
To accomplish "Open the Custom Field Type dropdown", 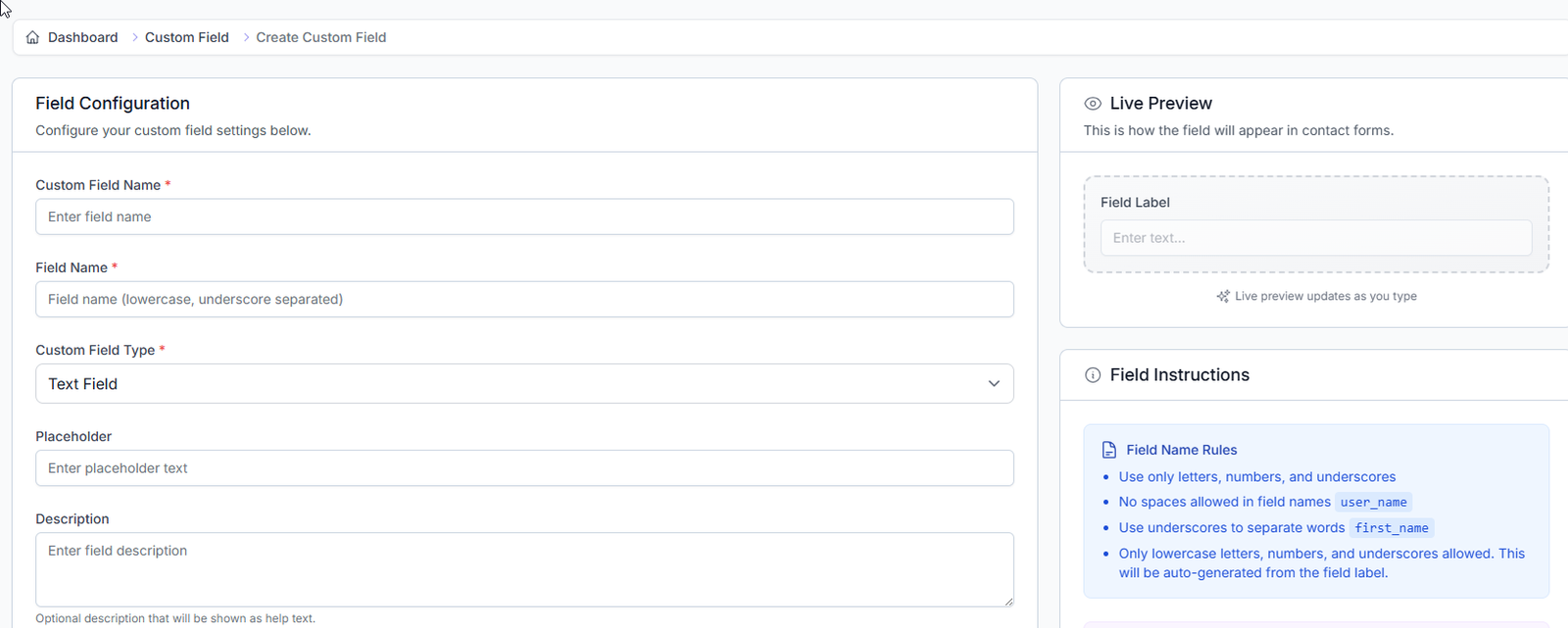I will (x=524, y=383).
